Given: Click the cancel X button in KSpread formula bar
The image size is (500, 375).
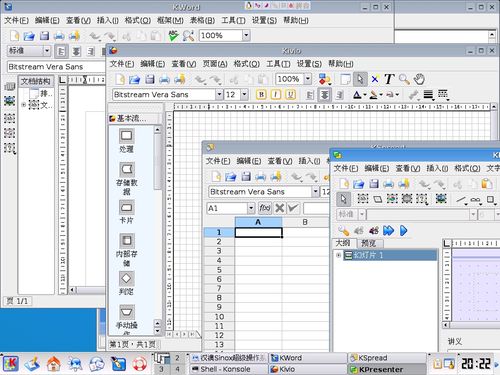Looking at the screenshot, I should click(280, 208).
